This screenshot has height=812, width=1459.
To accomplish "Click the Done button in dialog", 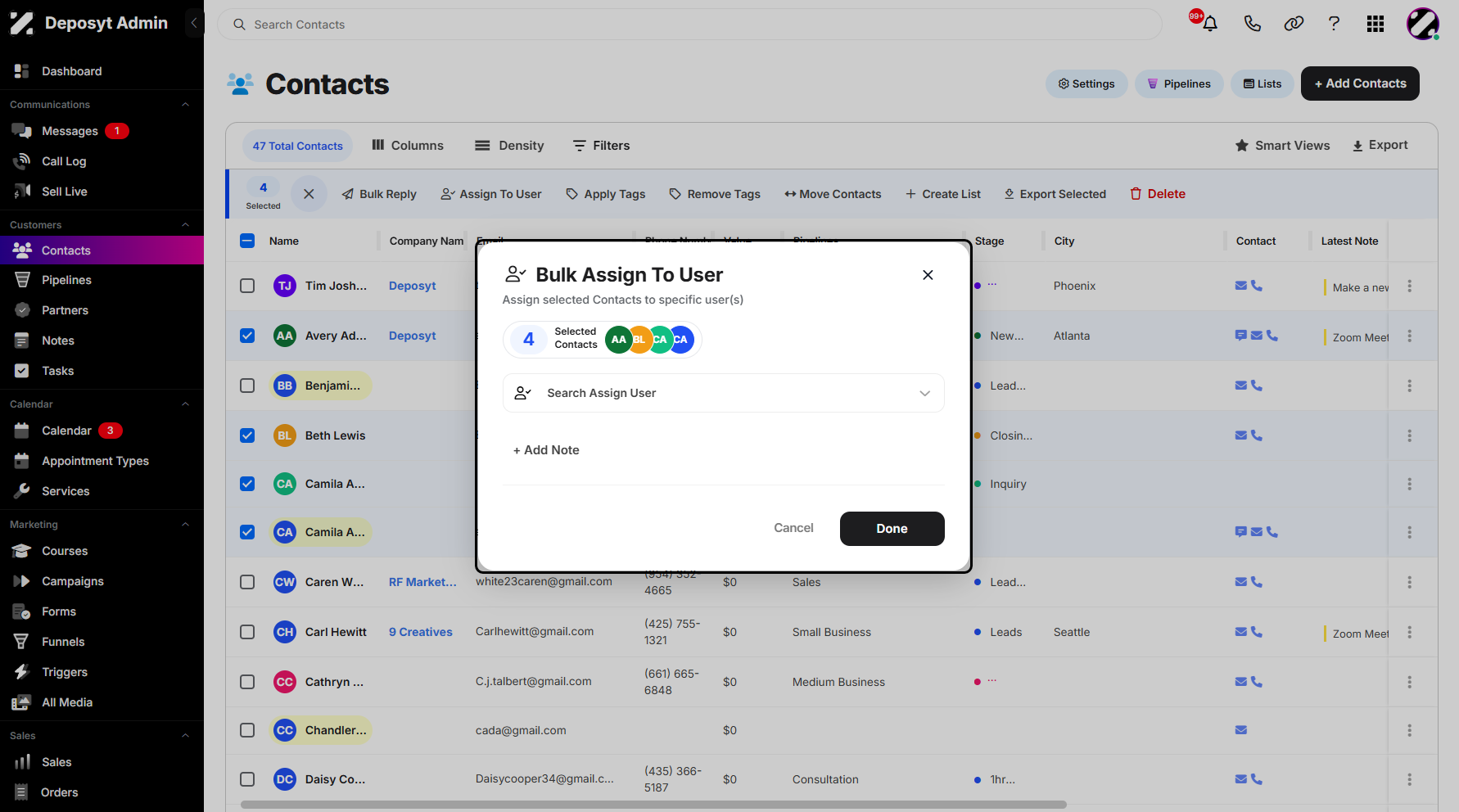I will pyautogui.click(x=892, y=529).
